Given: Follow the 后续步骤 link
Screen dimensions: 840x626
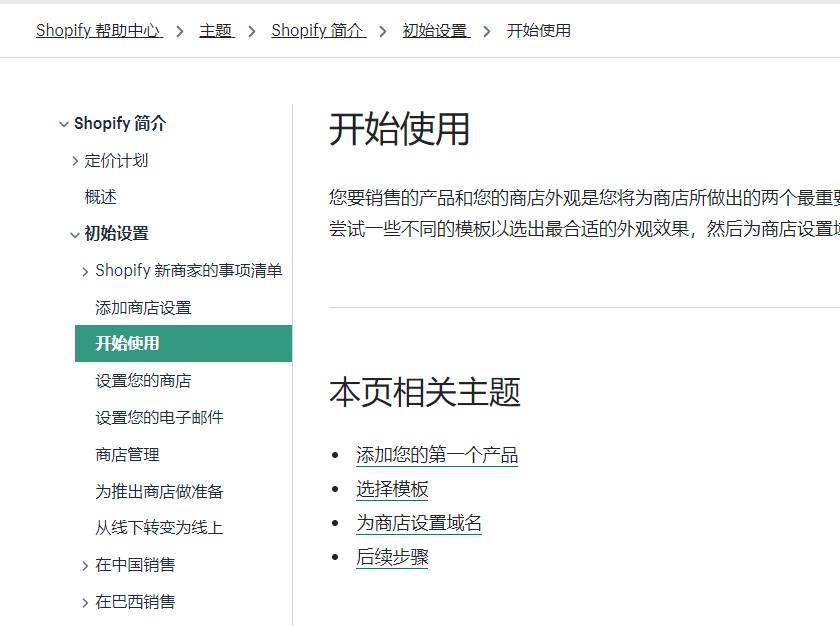Looking at the screenshot, I should coord(392,557).
